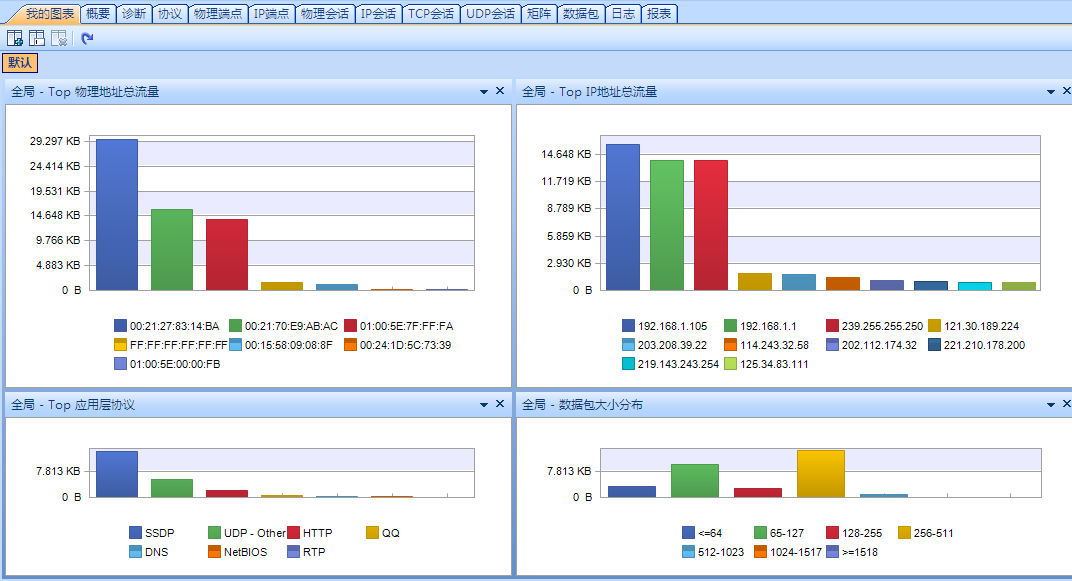Viewport: 1072px width, 581px height.
Task: Open dropdown arrow of Top 物理地址总流量 panel
Action: (x=484, y=92)
